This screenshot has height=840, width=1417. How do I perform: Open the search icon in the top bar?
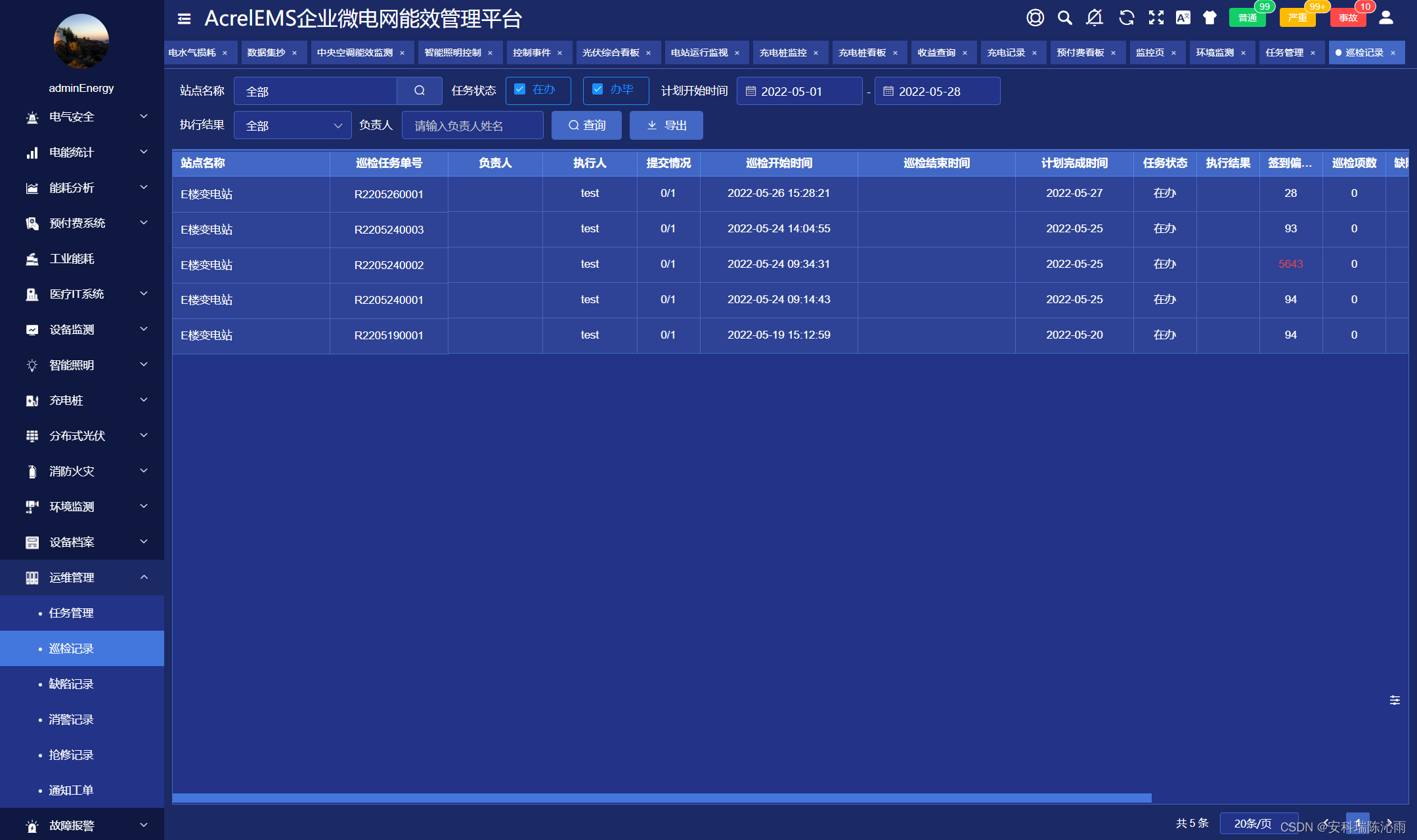coord(1064,18)
